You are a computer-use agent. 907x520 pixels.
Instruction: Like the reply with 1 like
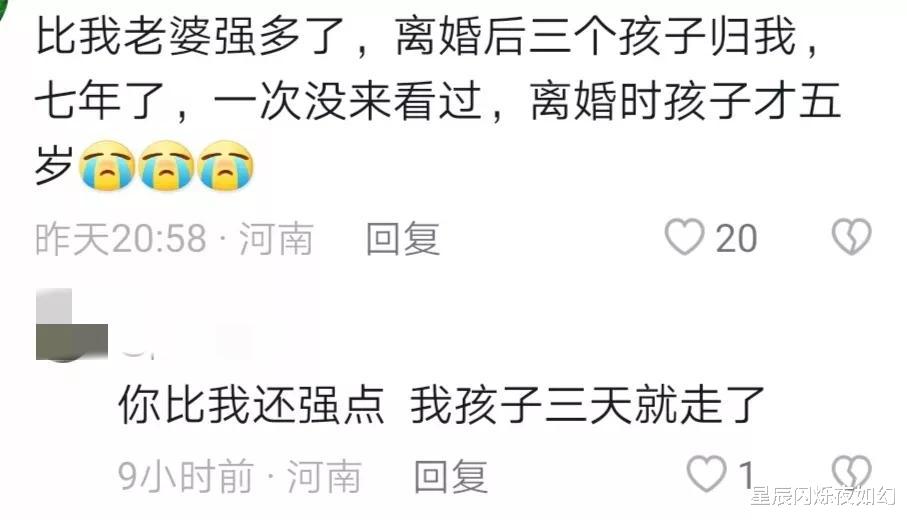707,474
